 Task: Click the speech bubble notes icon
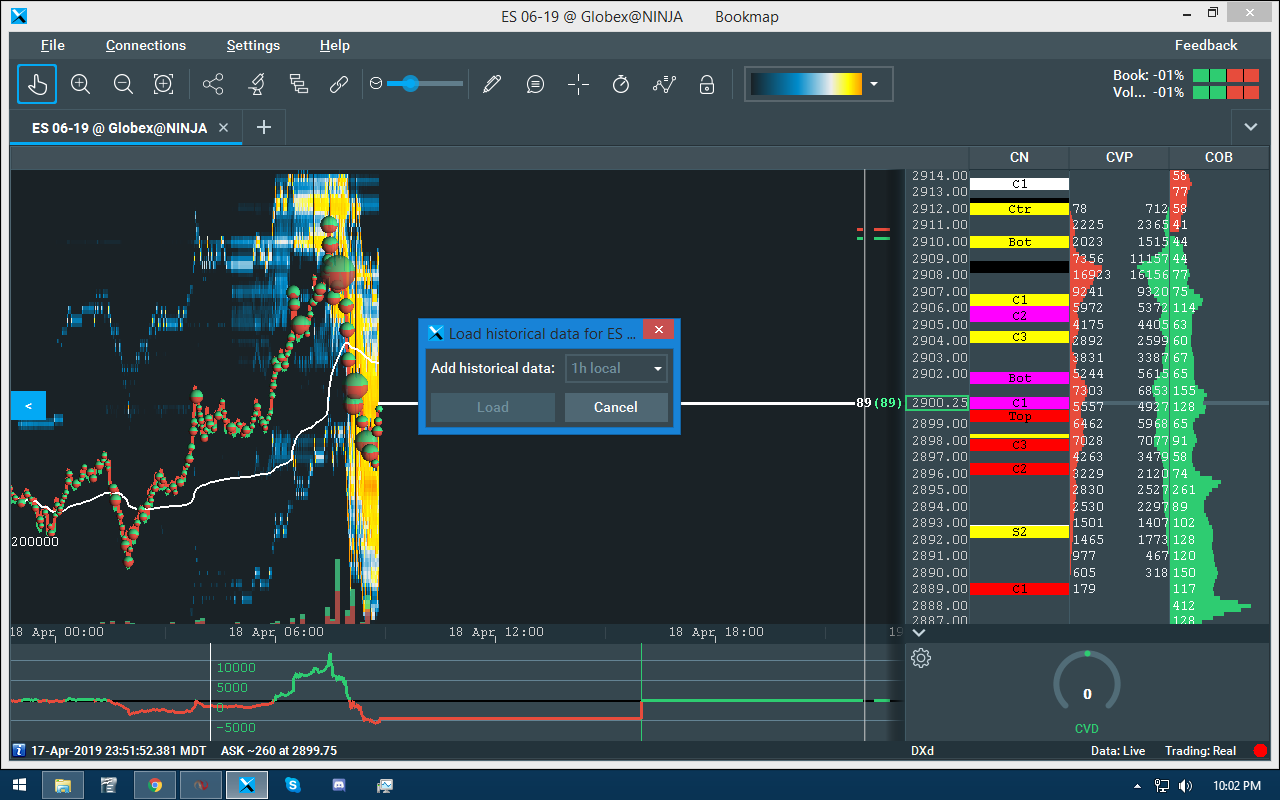pos(535,84)
